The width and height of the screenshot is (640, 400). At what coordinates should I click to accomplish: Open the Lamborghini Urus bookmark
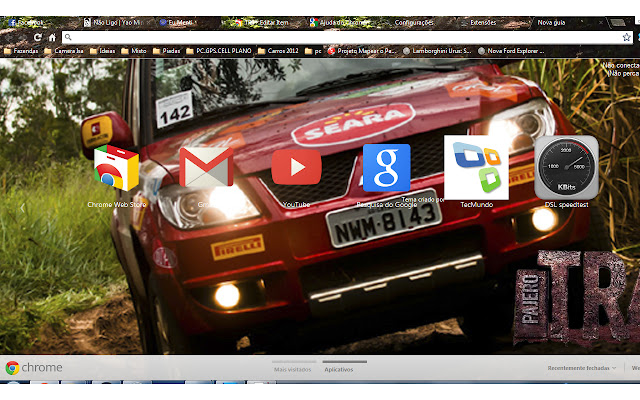coord(440,49)
